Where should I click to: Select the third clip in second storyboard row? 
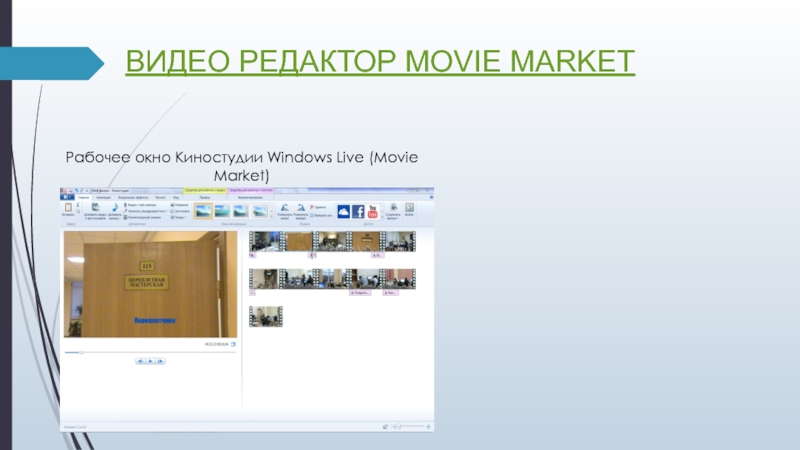[x=333, y=279]
